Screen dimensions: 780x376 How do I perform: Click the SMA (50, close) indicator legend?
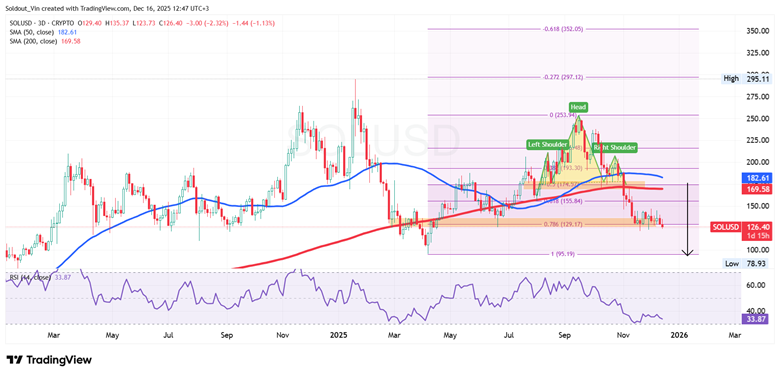(44, 32)
